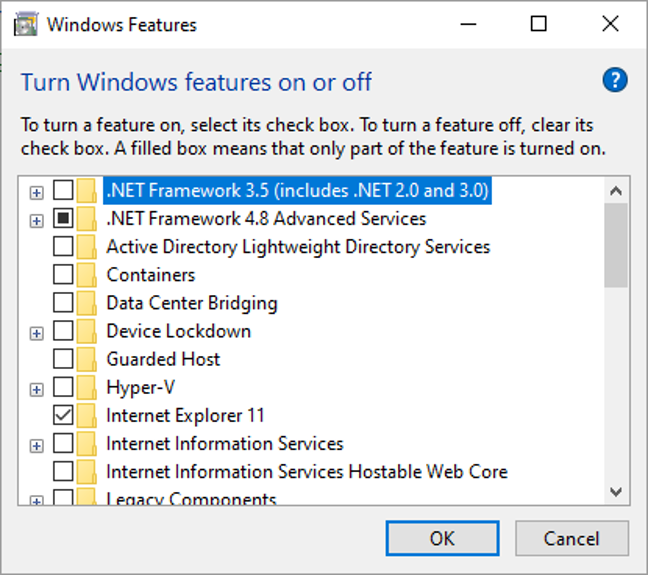Viewport: 648px width, 575px height.
Task: Expand the Hyper-V feature node
Action: [37, 389]
